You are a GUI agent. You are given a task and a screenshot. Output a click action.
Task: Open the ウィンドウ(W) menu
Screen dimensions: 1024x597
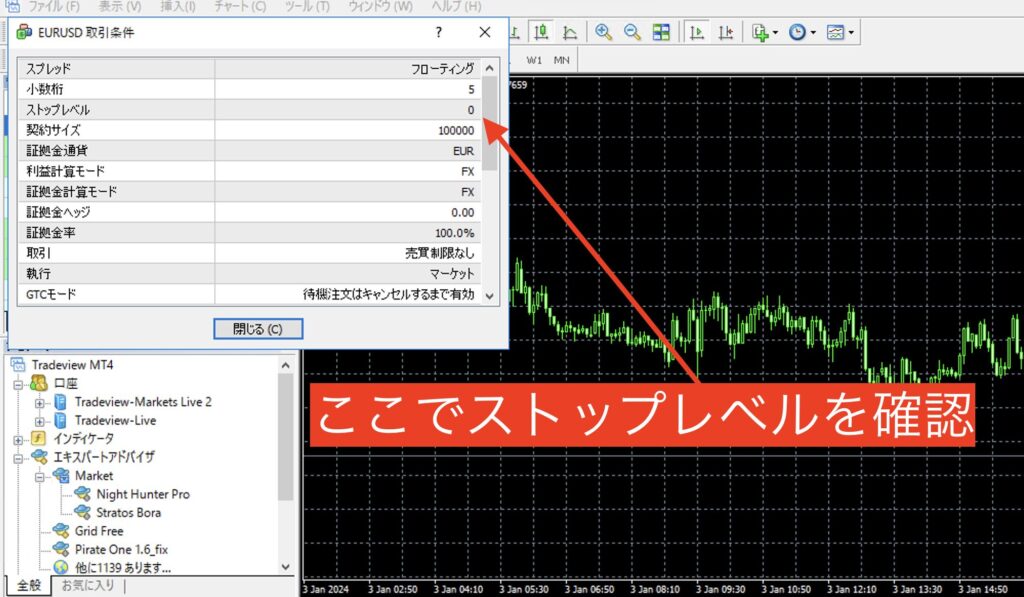click(380, 7)
